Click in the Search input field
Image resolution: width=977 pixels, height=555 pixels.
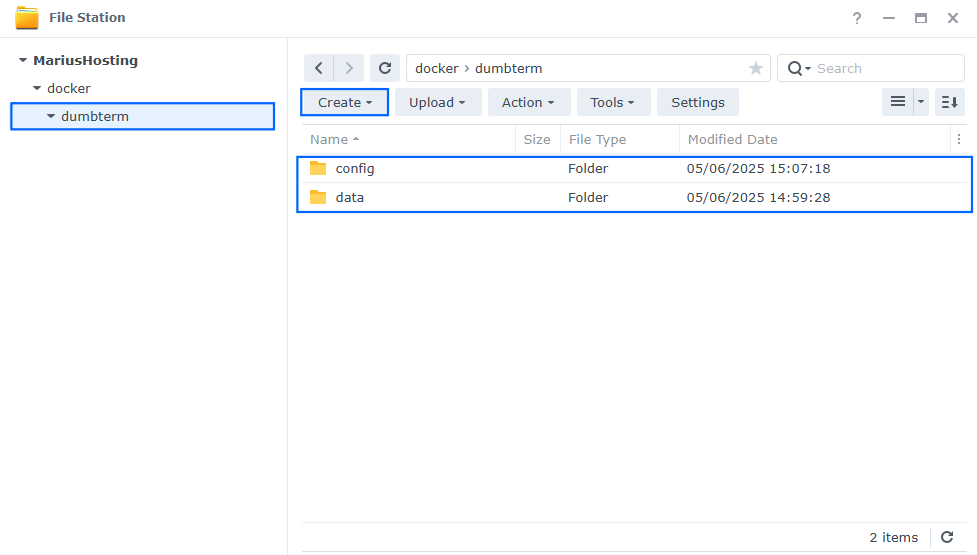tap(888, 68)
